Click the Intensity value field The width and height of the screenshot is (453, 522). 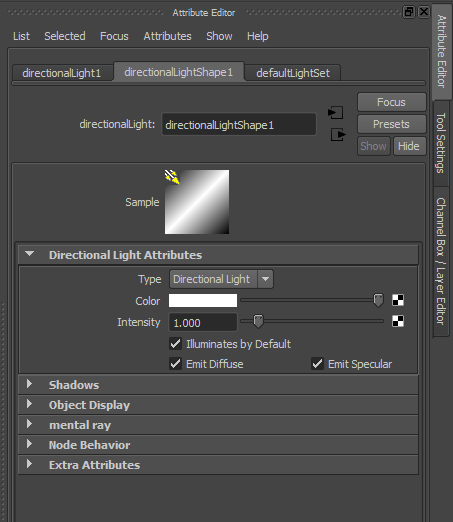pos(203,322)
